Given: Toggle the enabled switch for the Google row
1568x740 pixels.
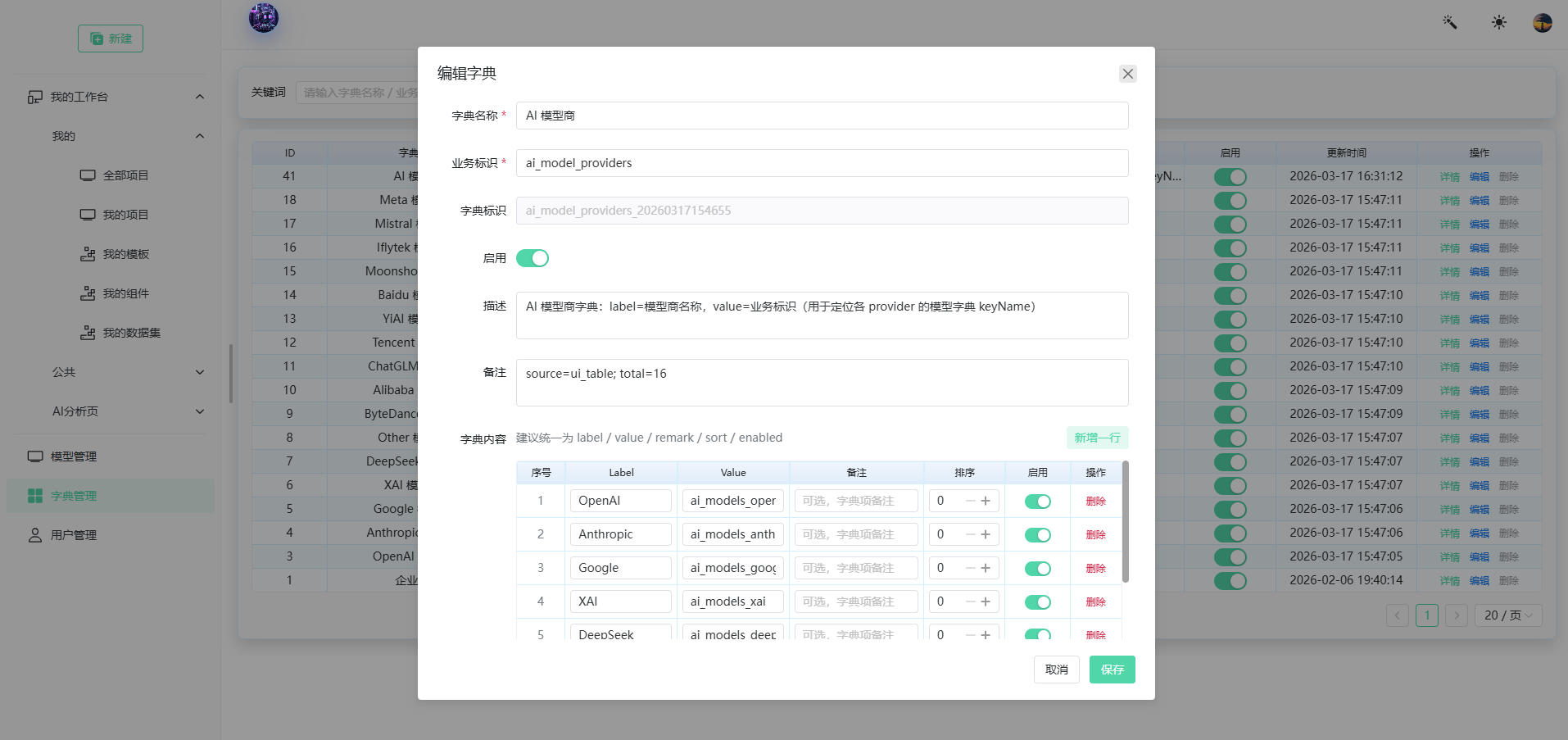Looking at the screenshot, I should [x=1038, y=569].
